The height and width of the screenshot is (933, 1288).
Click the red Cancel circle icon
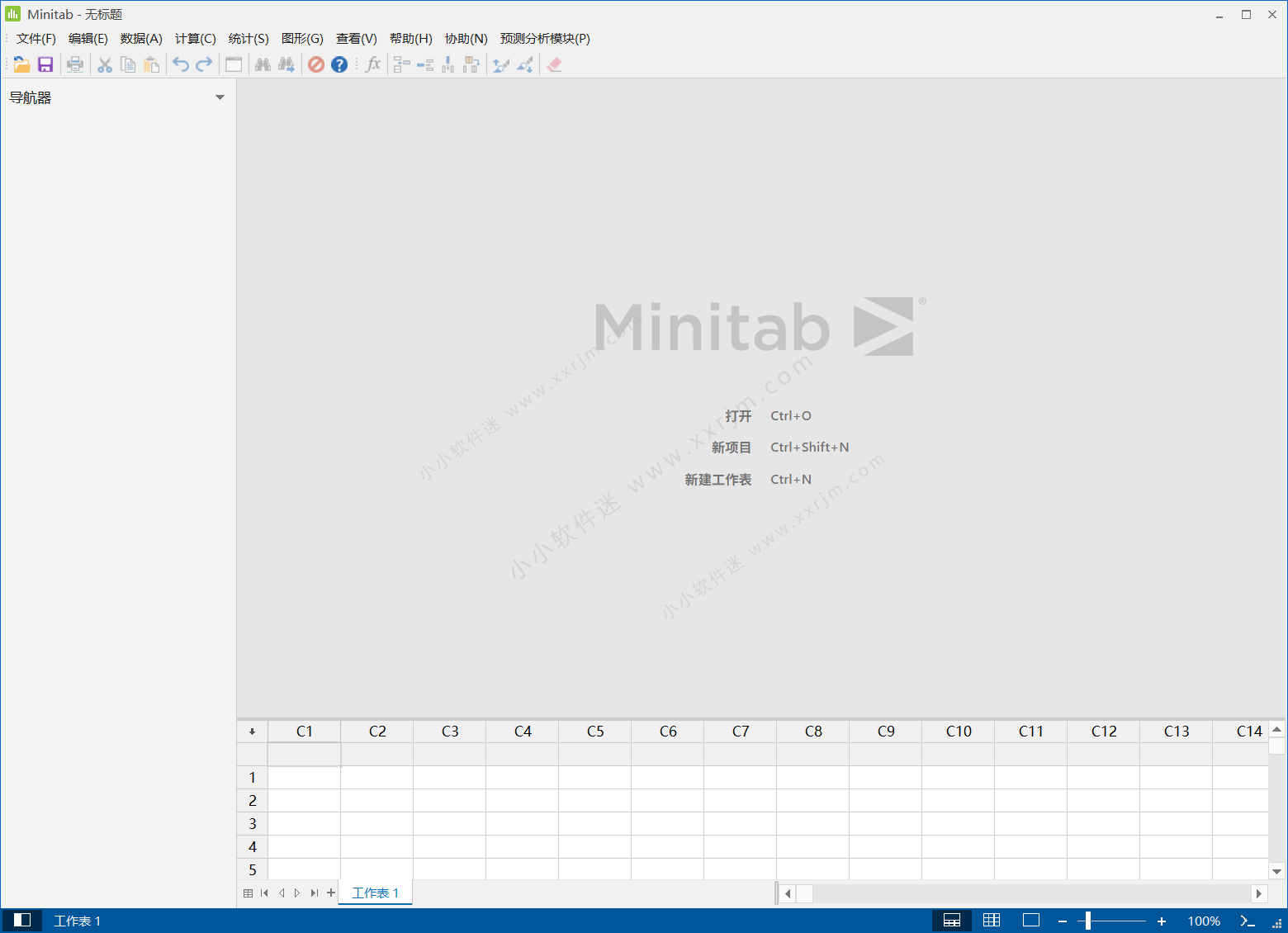316,64
